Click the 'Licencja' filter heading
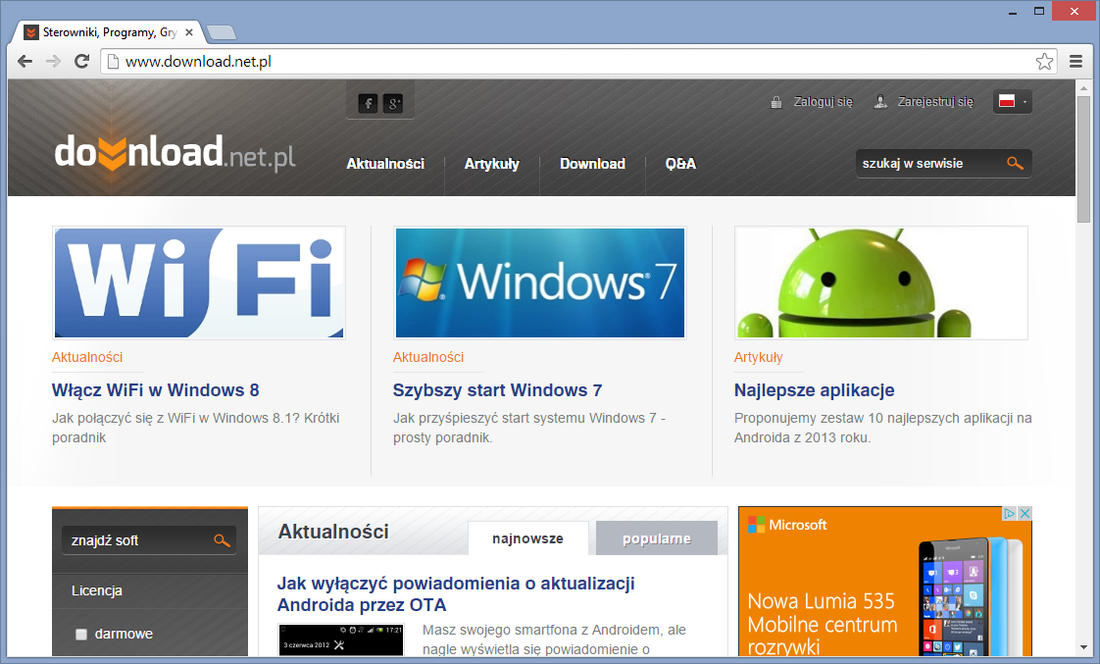The image size is (1100, 664). (x=97, y=591)
